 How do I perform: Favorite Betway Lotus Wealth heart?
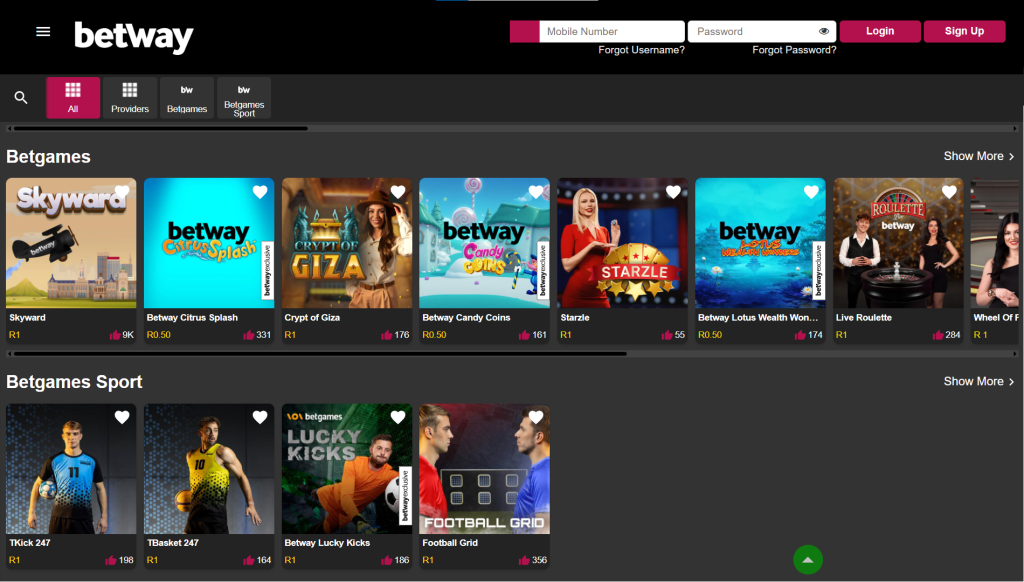click(811, 192)
